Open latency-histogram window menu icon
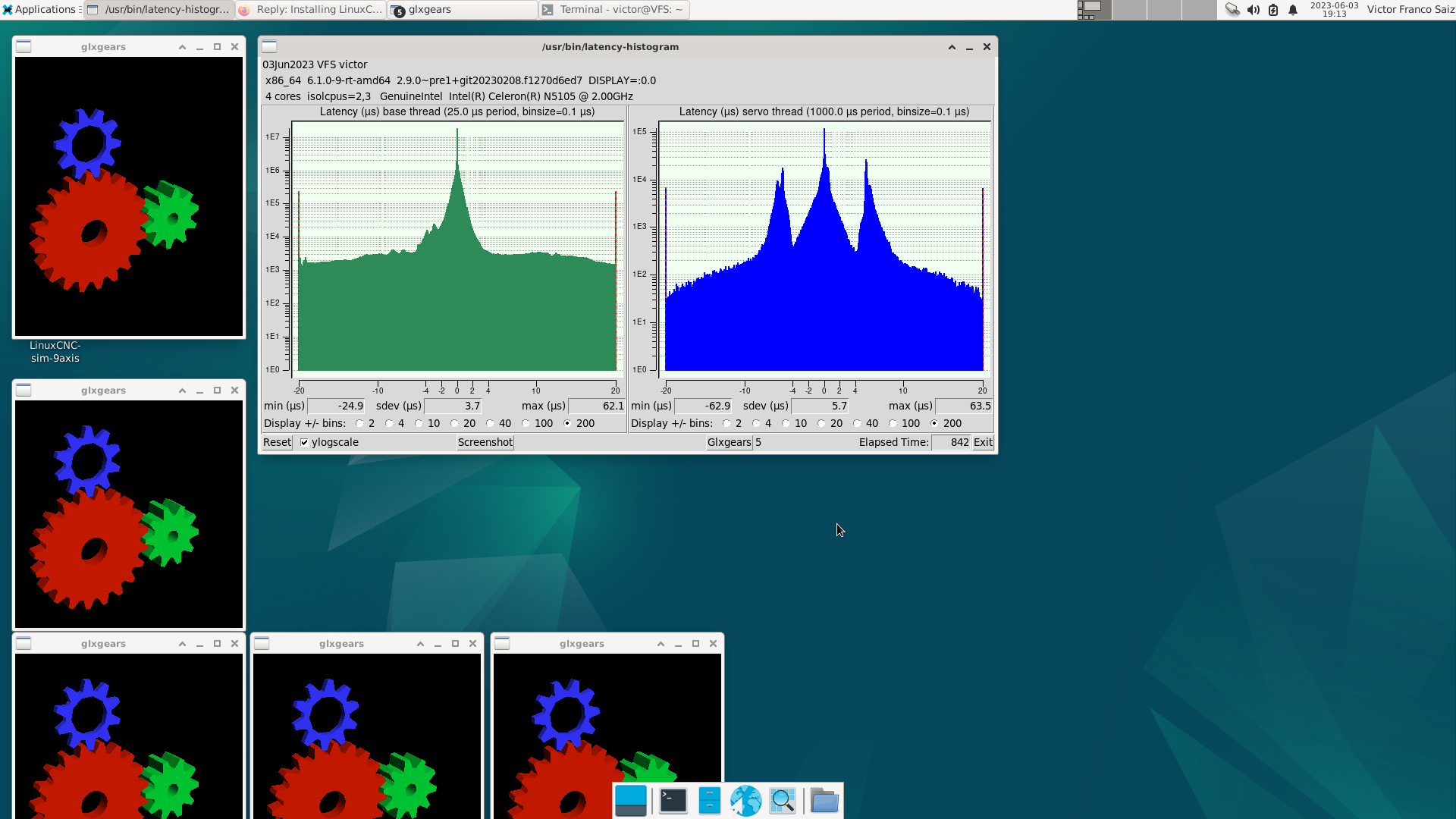Screen dimensions: 1456x819 [269, 46]
